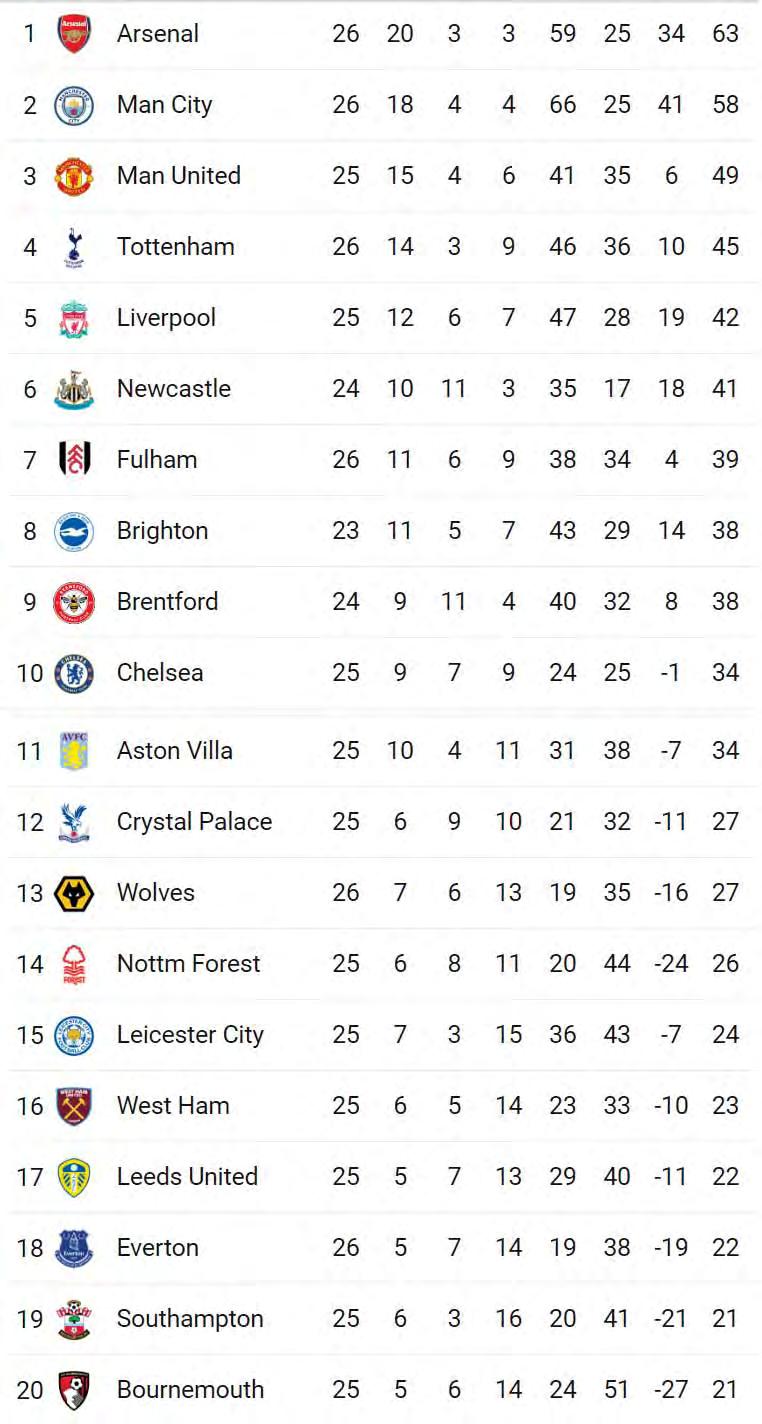Select the Wolves wolf-head logo

pyautogui.click(x=74, y=893)
